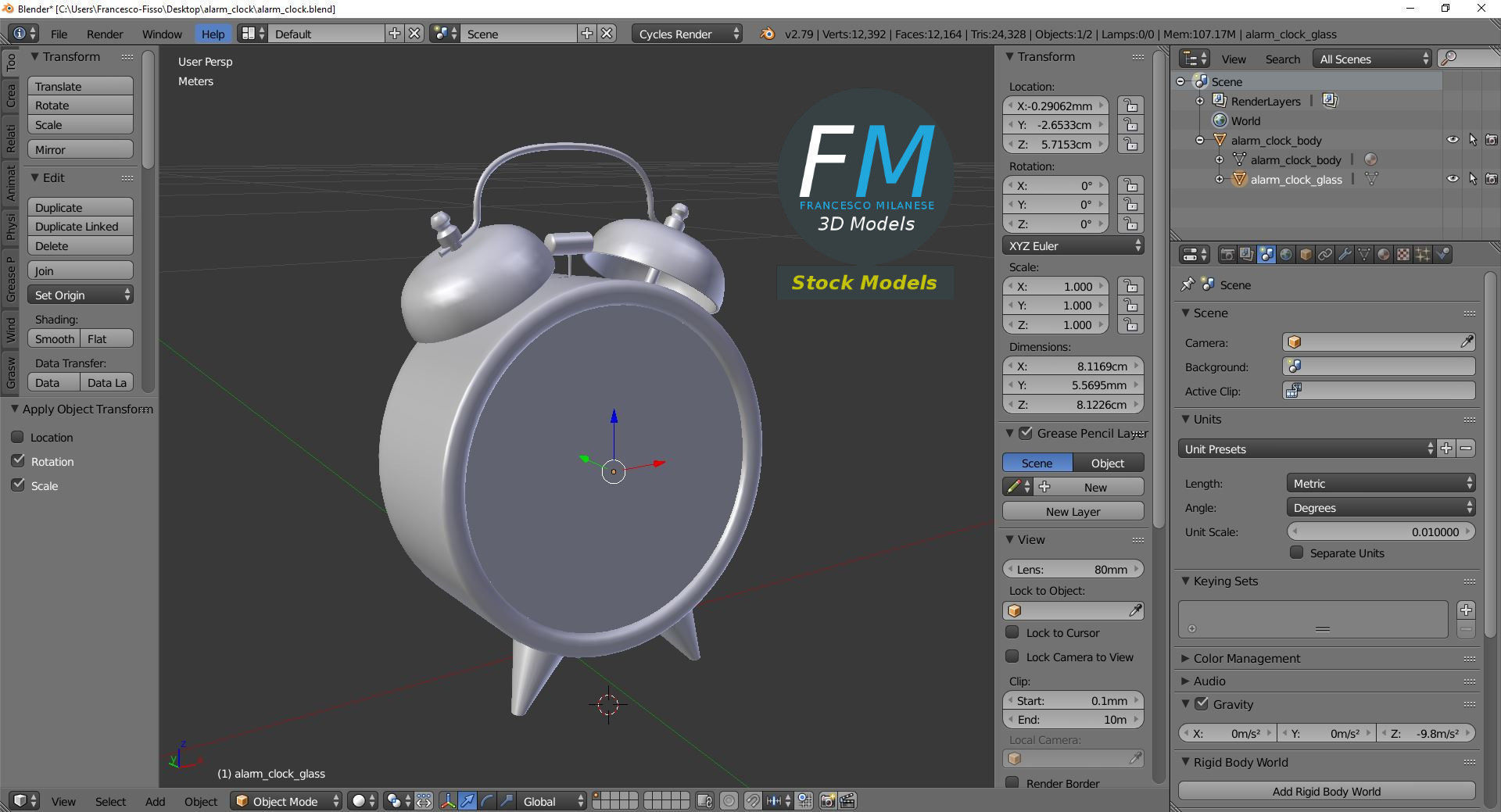This screenshot has height=812, width=1501.
Task: Open the Length Metric dropdown
Action: point(1381,483)
